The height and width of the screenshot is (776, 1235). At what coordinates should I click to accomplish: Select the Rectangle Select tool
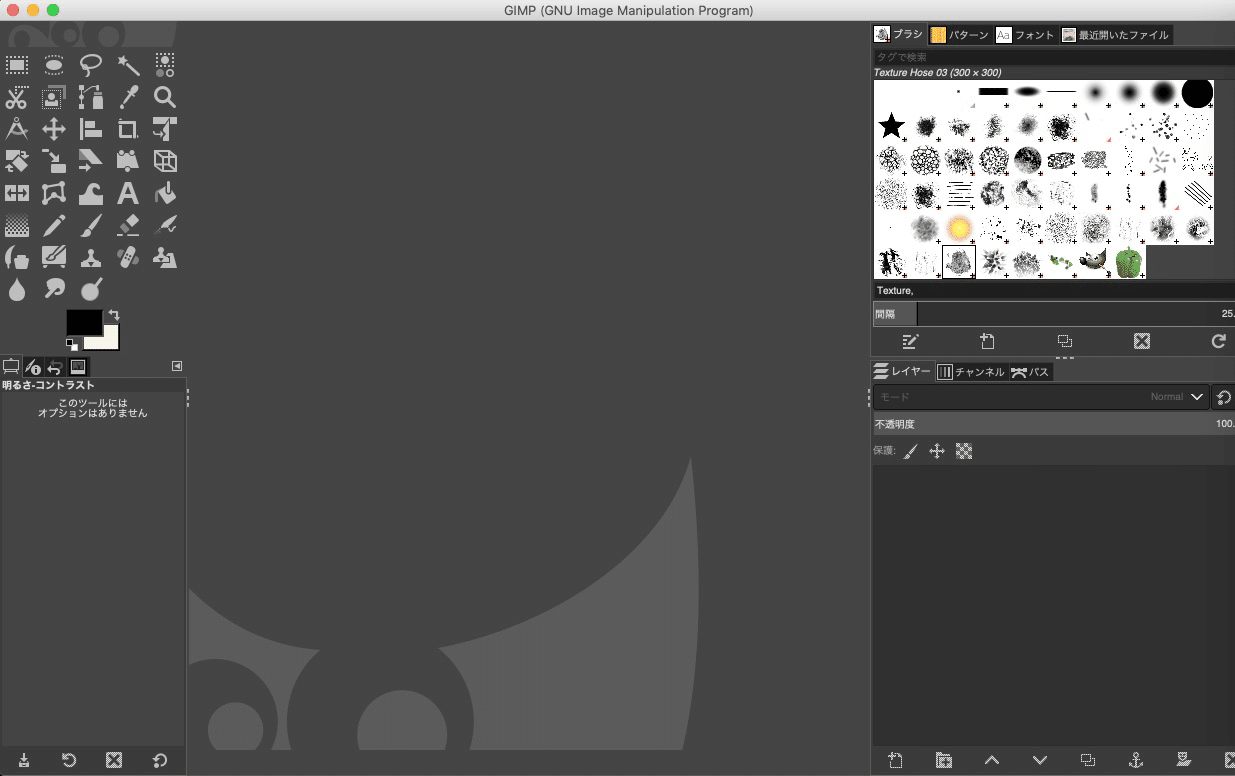point(17,66)
